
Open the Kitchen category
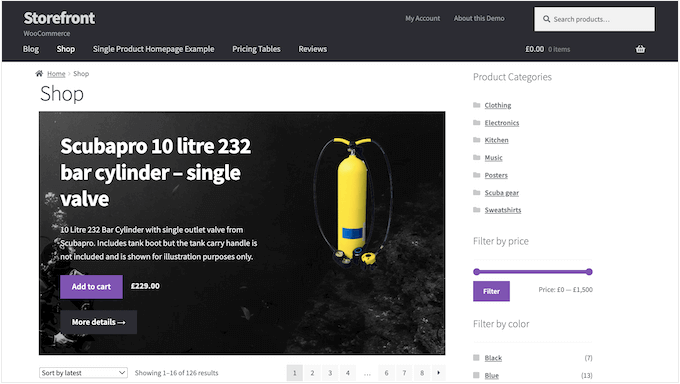coord(497,140)
